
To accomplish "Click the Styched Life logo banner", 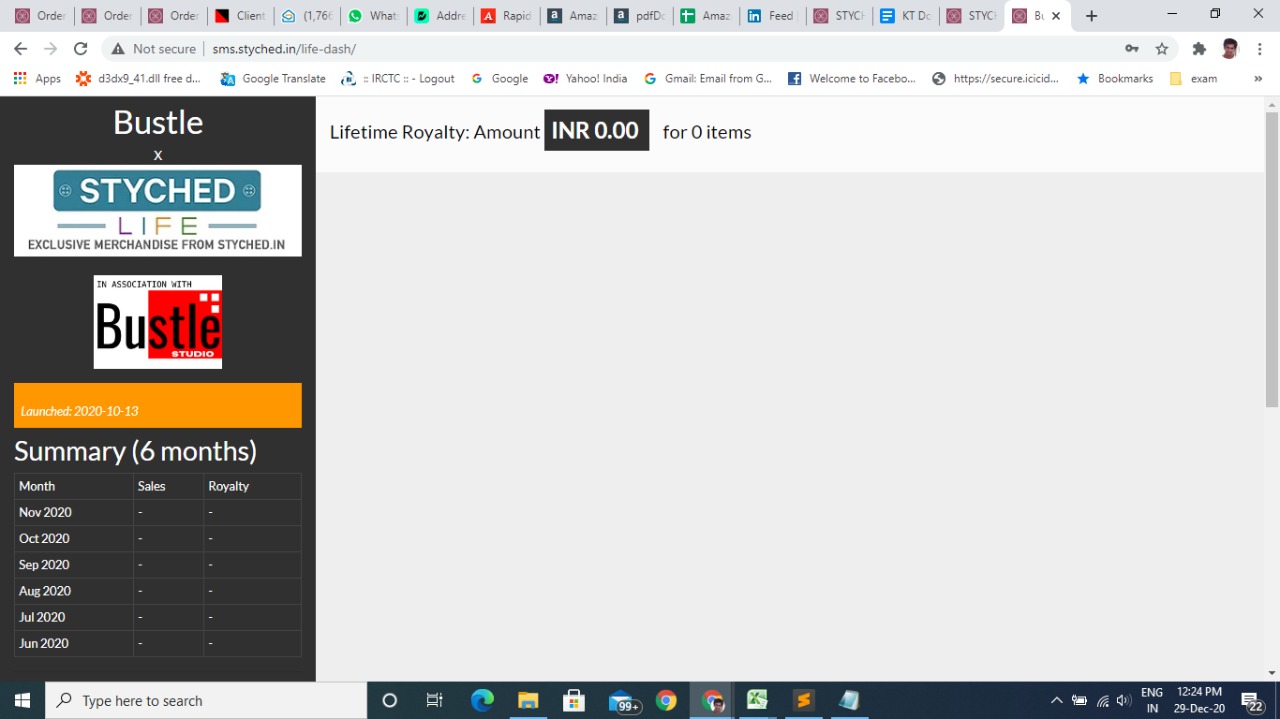I will coord(158,211).
